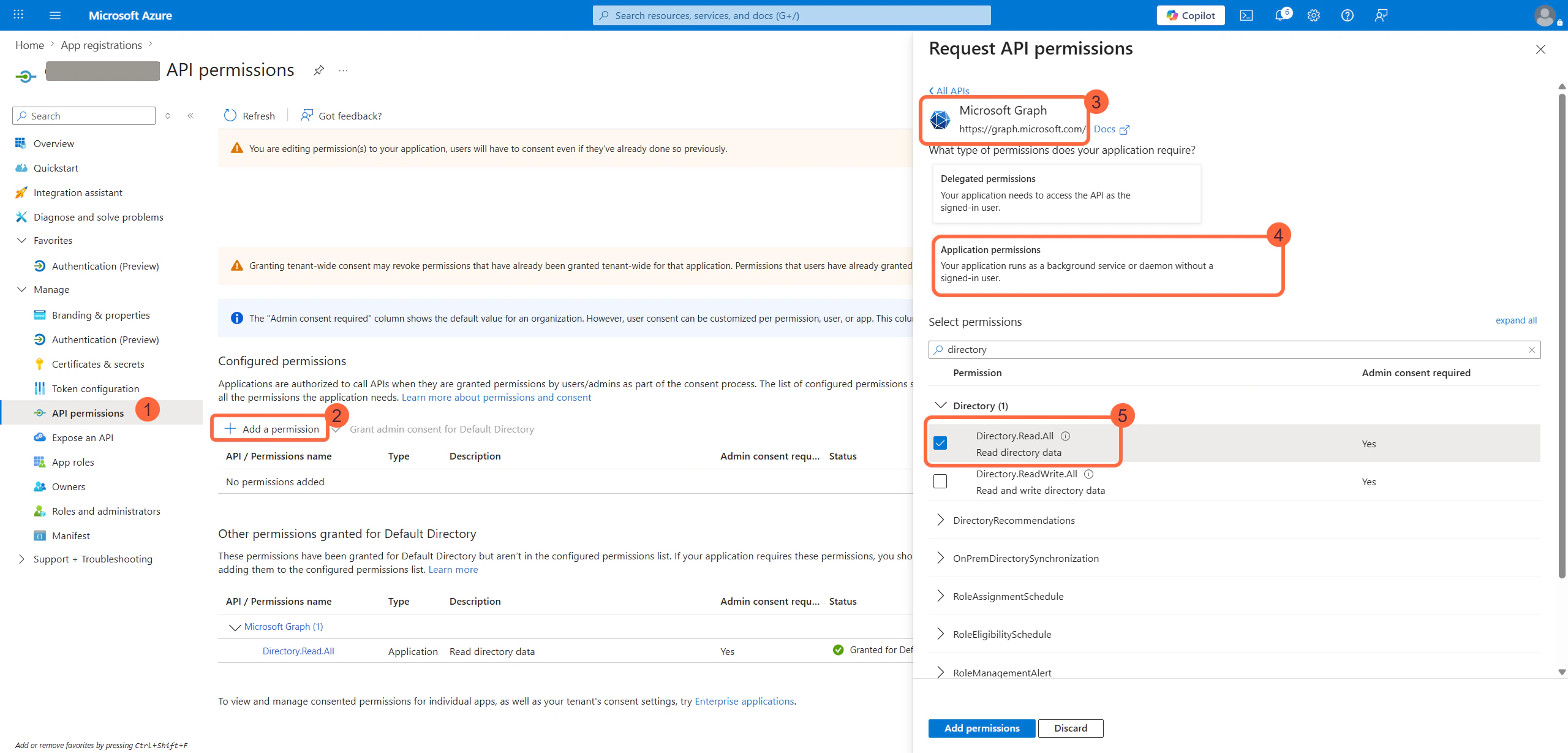Click the App registrations breadcrumb

(x=101, y=45)
